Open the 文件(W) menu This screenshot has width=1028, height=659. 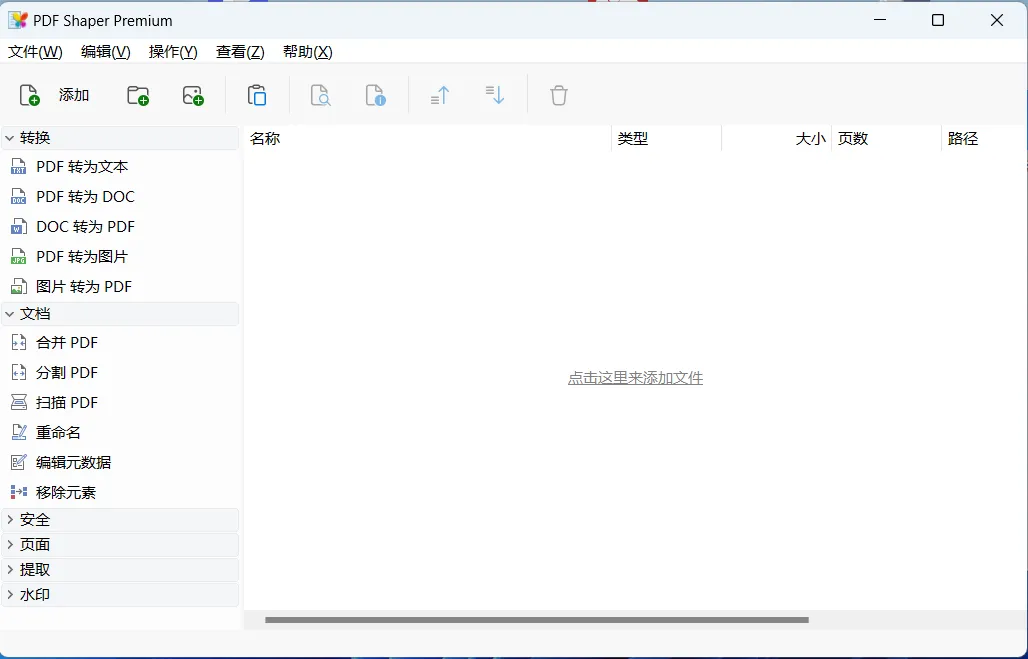point(35,52)
